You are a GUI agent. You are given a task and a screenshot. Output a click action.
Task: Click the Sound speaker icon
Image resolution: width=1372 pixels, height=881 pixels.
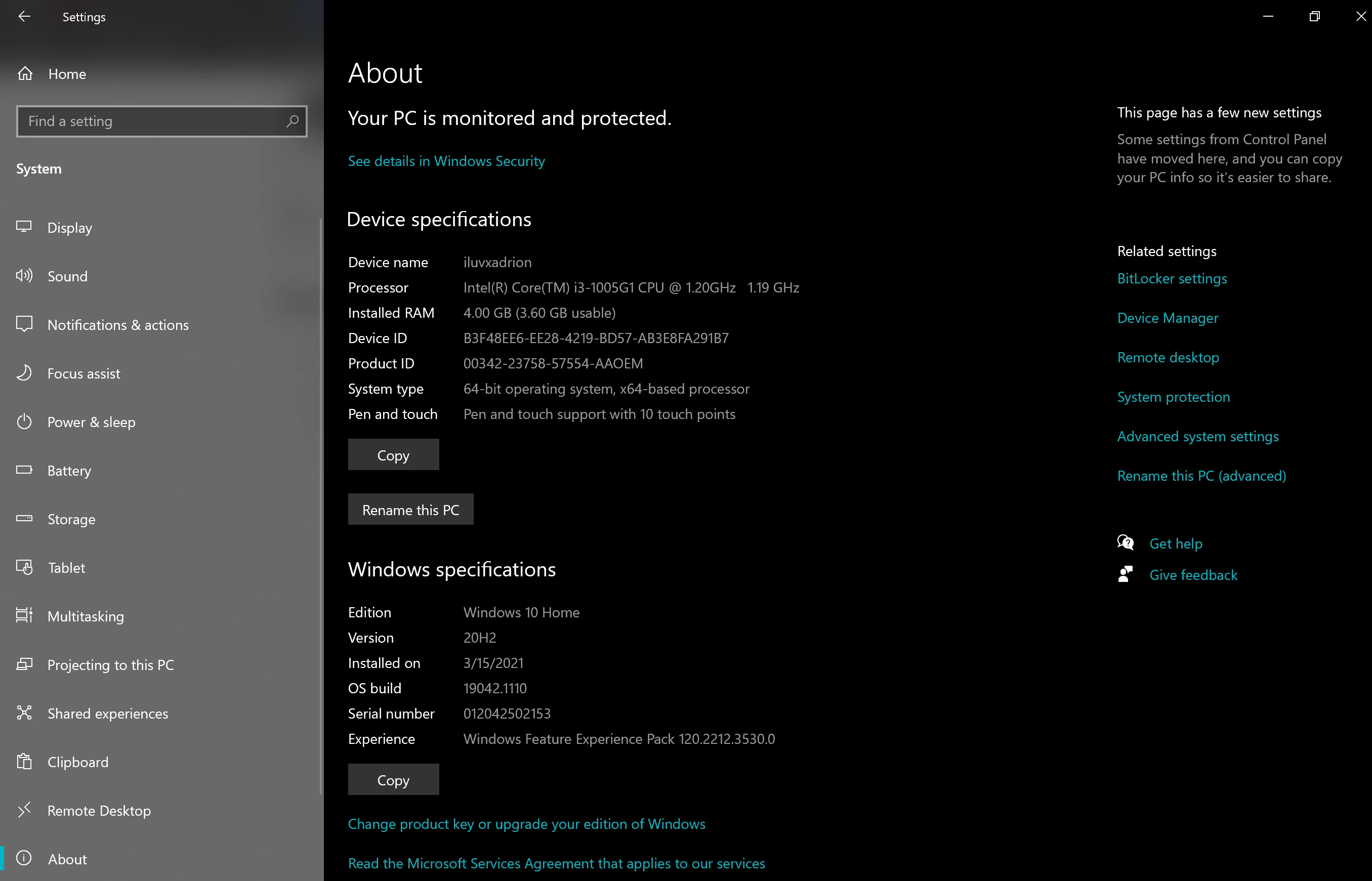[24, 276]
